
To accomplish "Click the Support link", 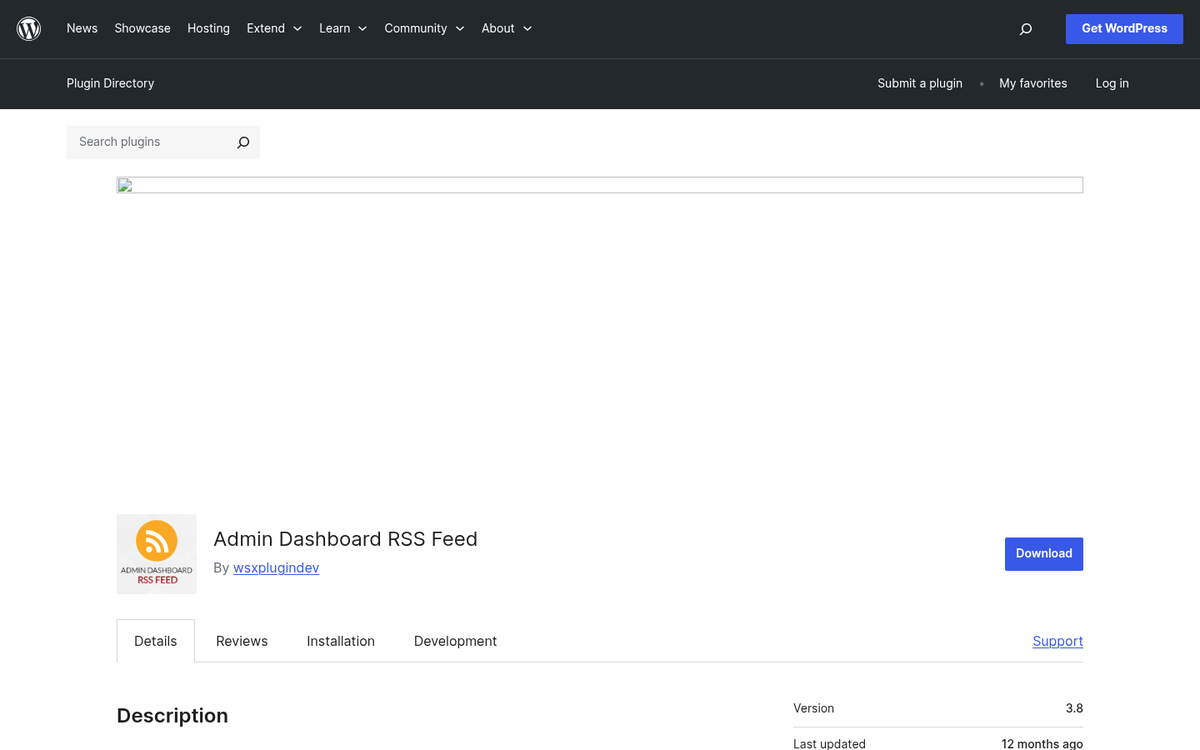I will (x=1057, y=640).
